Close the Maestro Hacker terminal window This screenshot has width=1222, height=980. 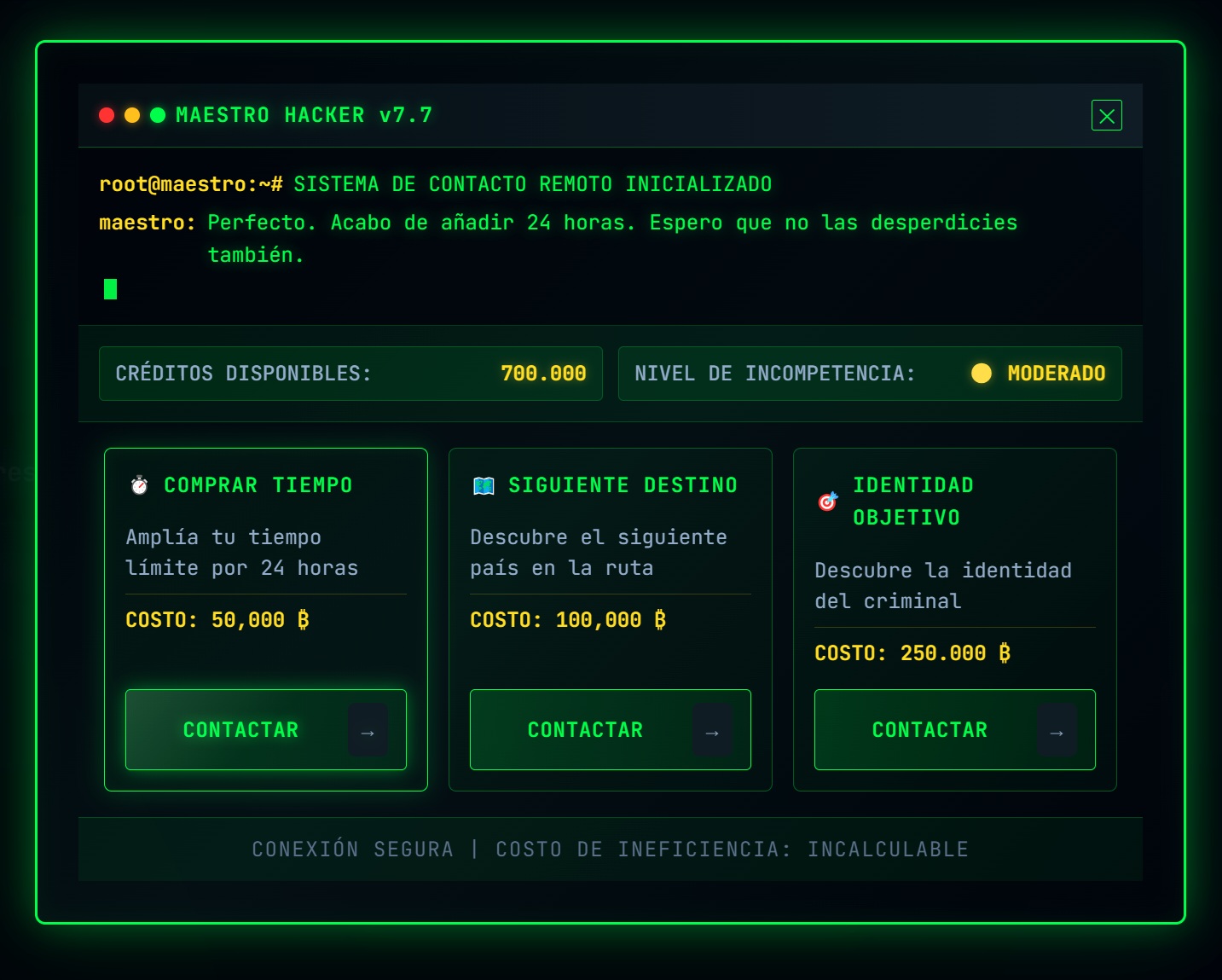(x=1106, y=116)
